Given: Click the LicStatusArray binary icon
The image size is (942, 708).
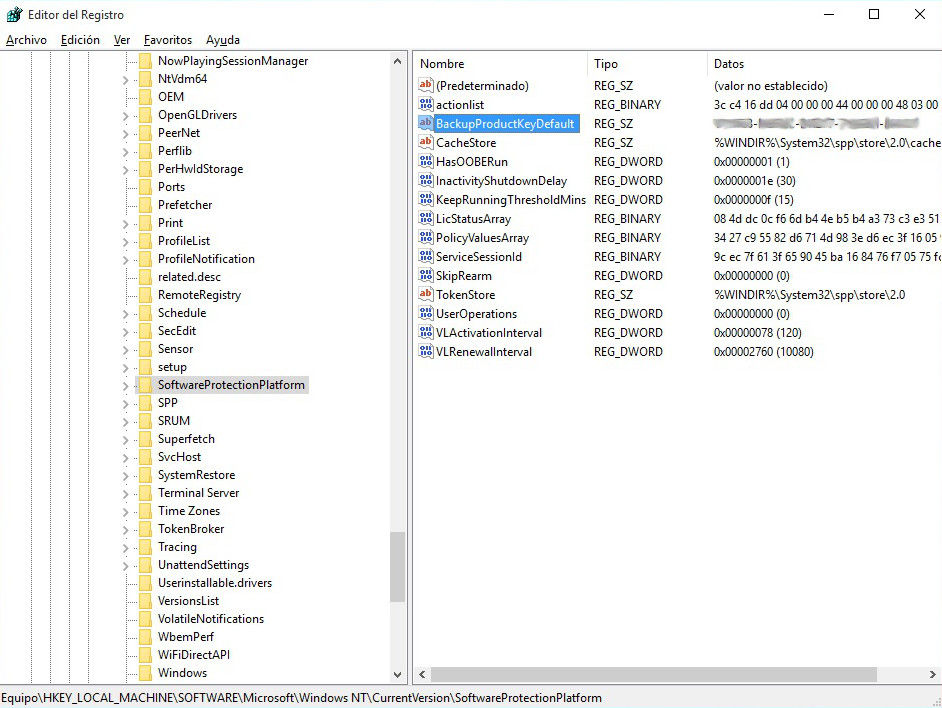Looking at the screenshot, I should (x=426, y=218).
